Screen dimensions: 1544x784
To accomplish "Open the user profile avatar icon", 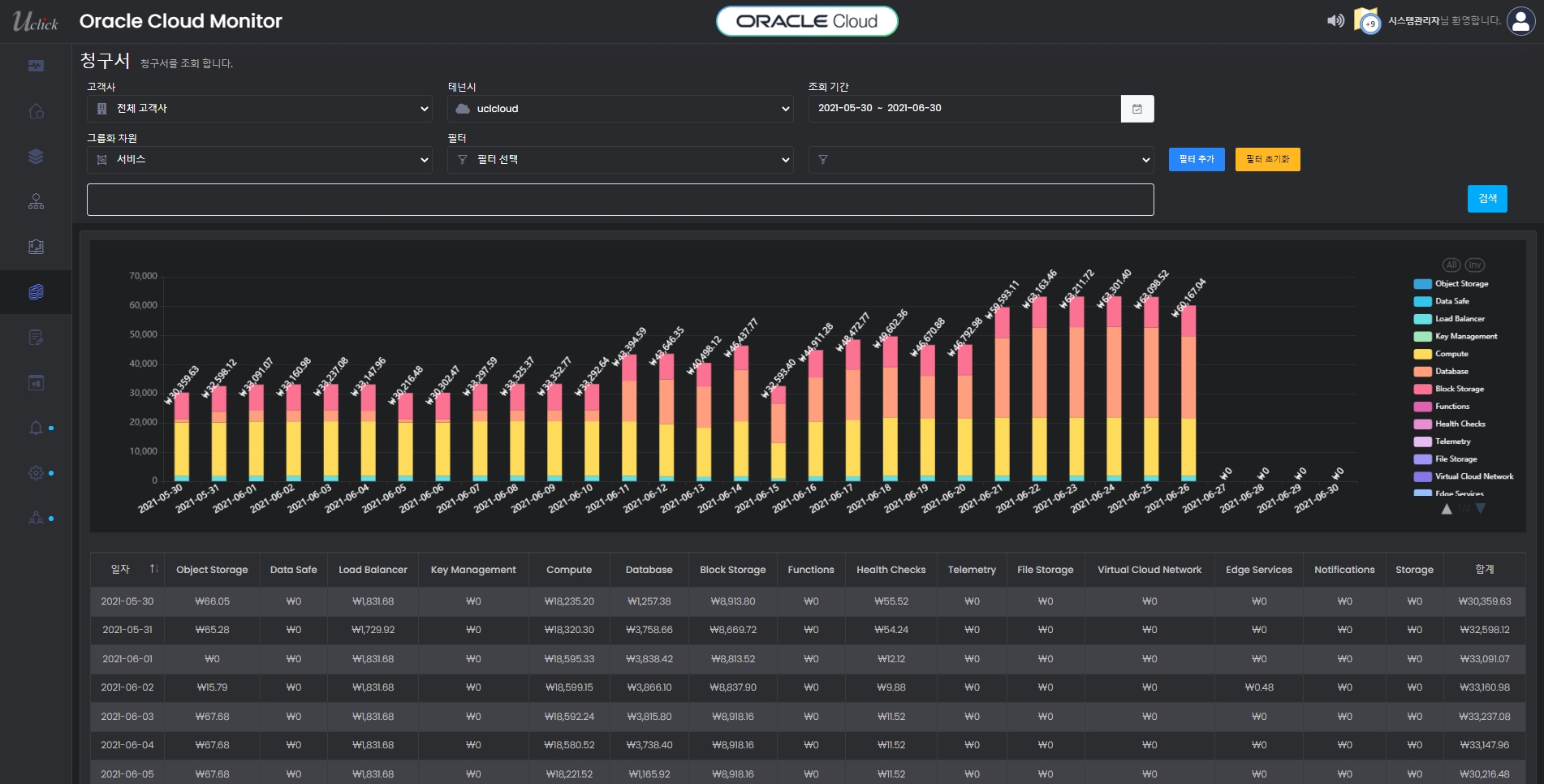I will pos(1520,21).
